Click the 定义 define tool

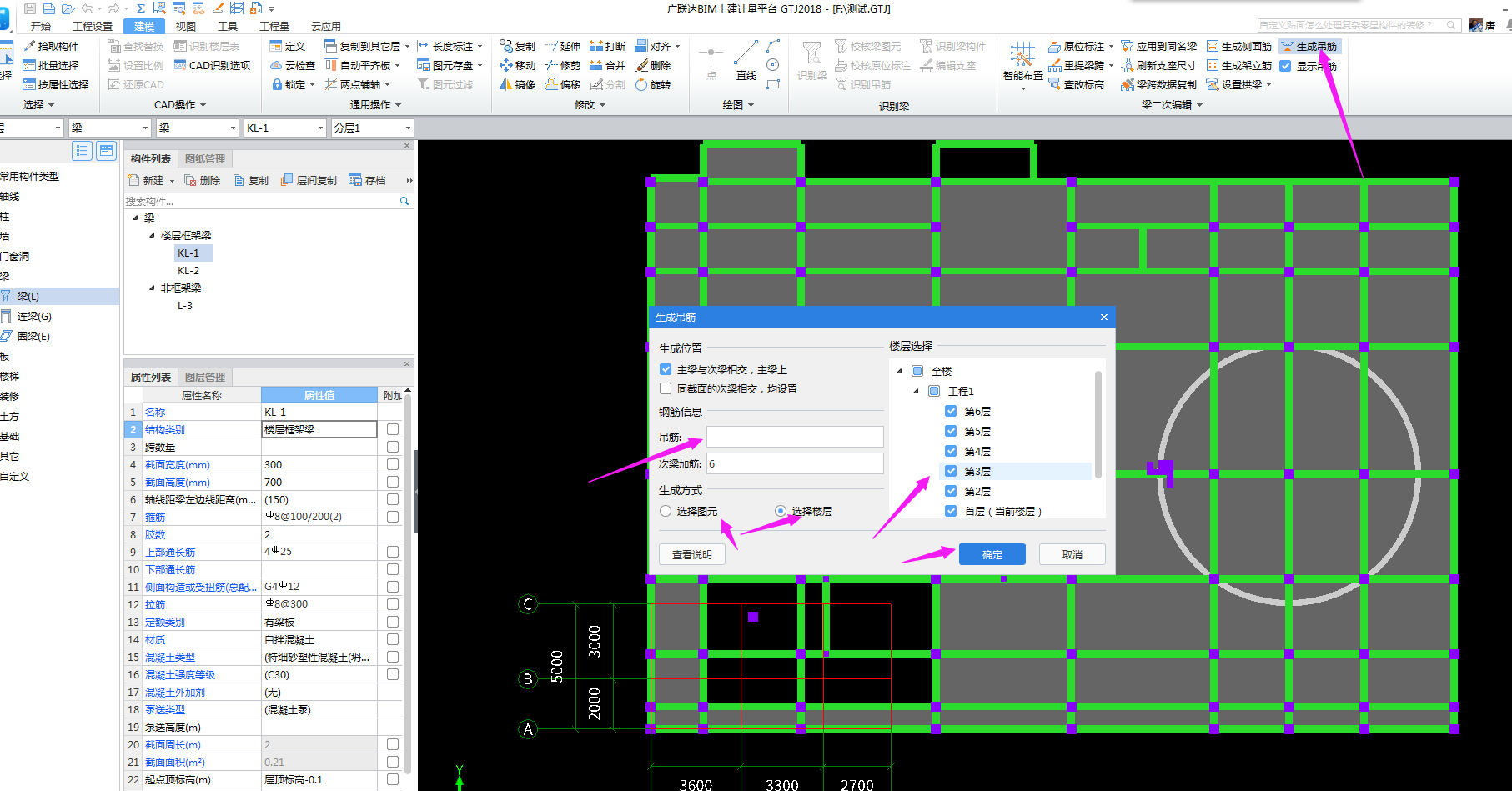click(288, 46)
